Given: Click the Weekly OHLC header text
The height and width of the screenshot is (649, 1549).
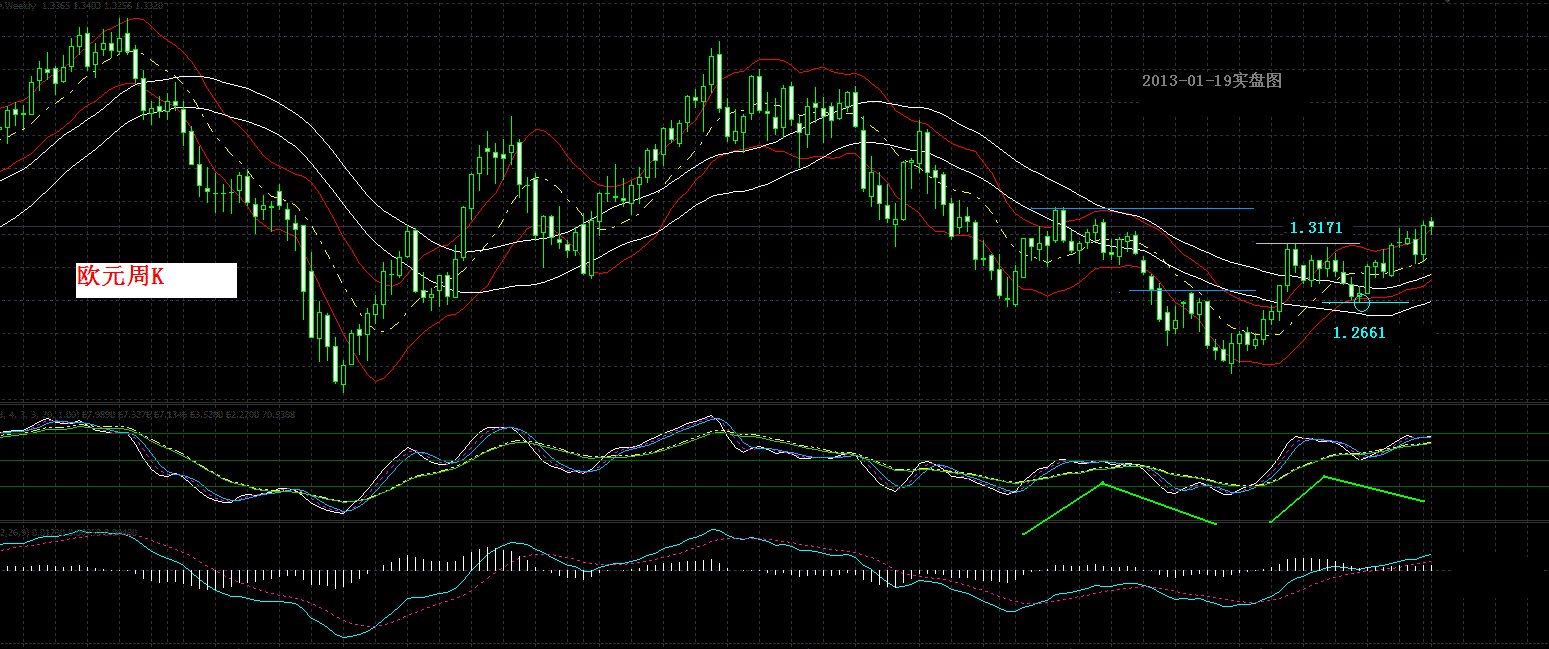Looking at the screenshot, I should [x=85, y=5].
